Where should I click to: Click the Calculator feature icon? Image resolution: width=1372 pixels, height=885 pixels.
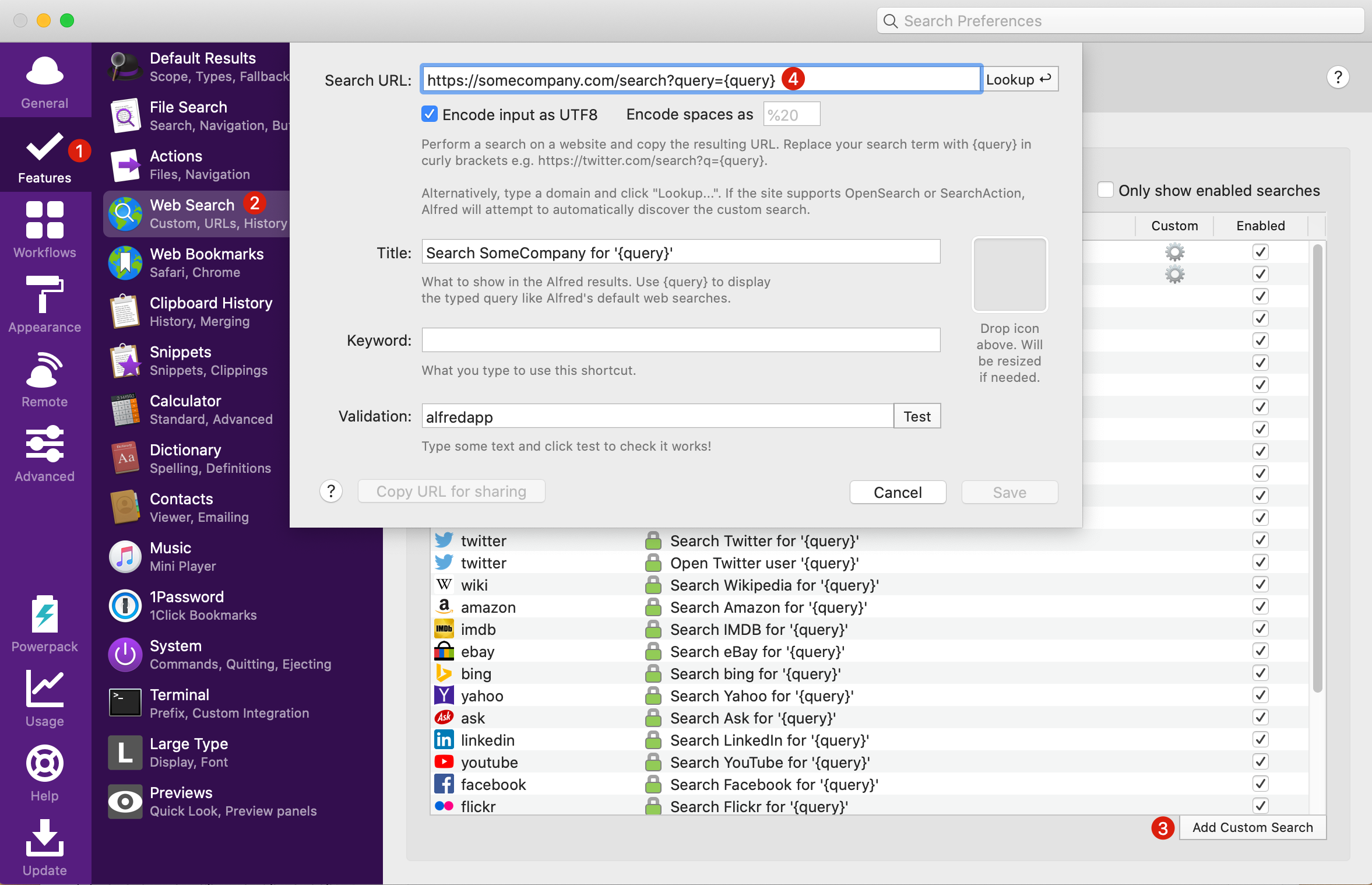pos(125,410)
